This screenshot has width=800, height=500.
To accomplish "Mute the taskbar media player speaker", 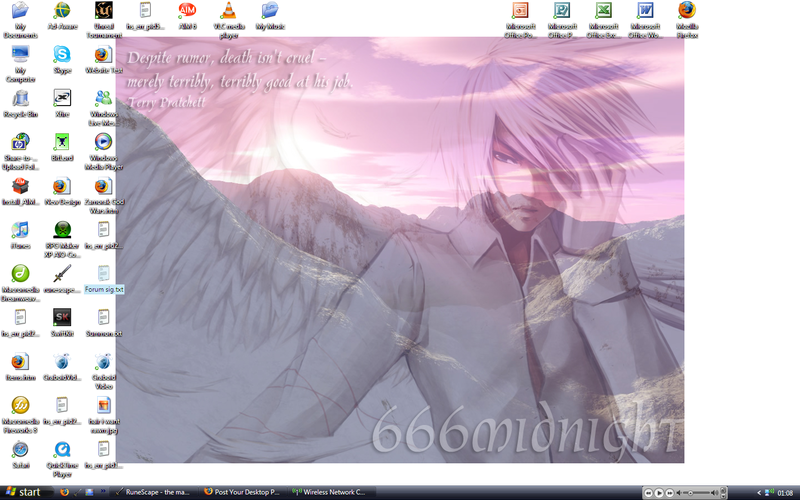I will [x=679, y=493].
